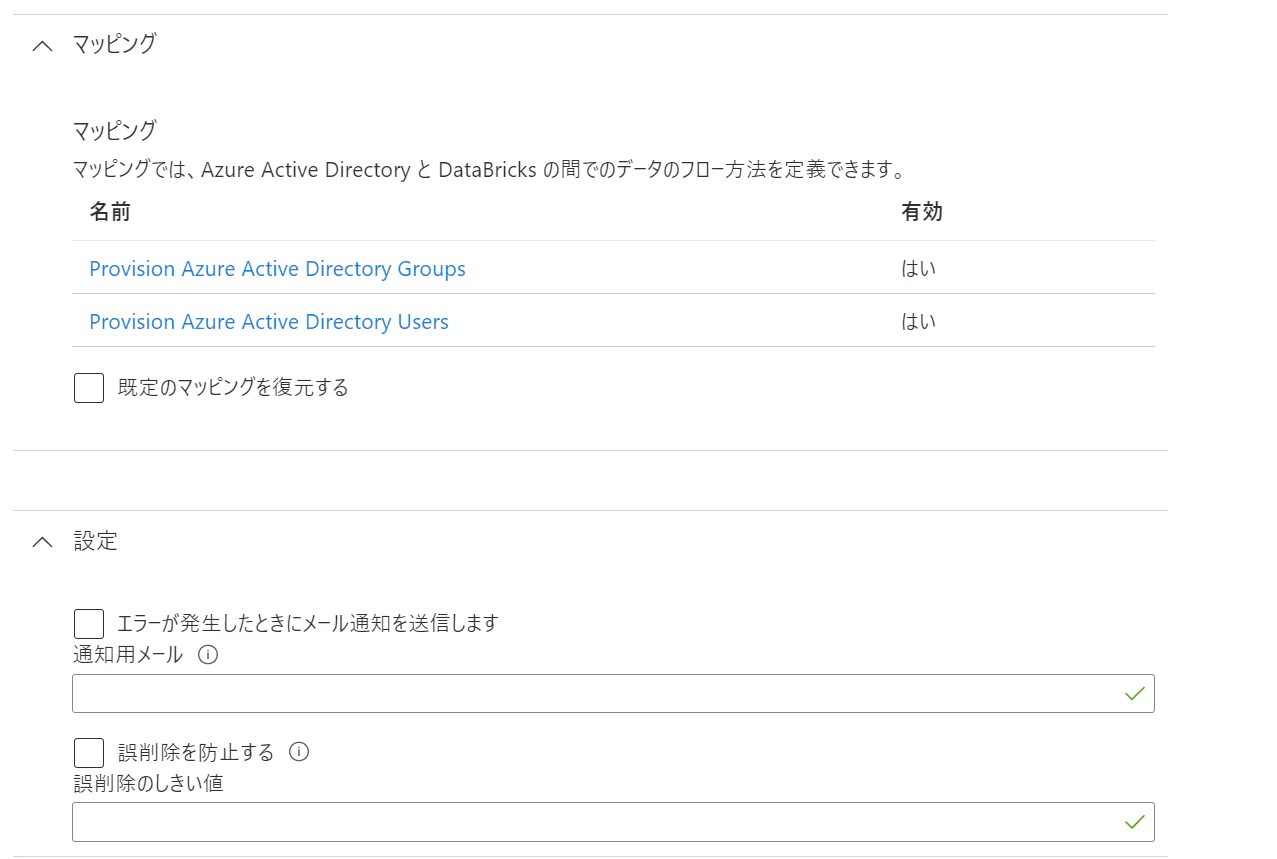Click はい in the Groups row

(919, 269)
